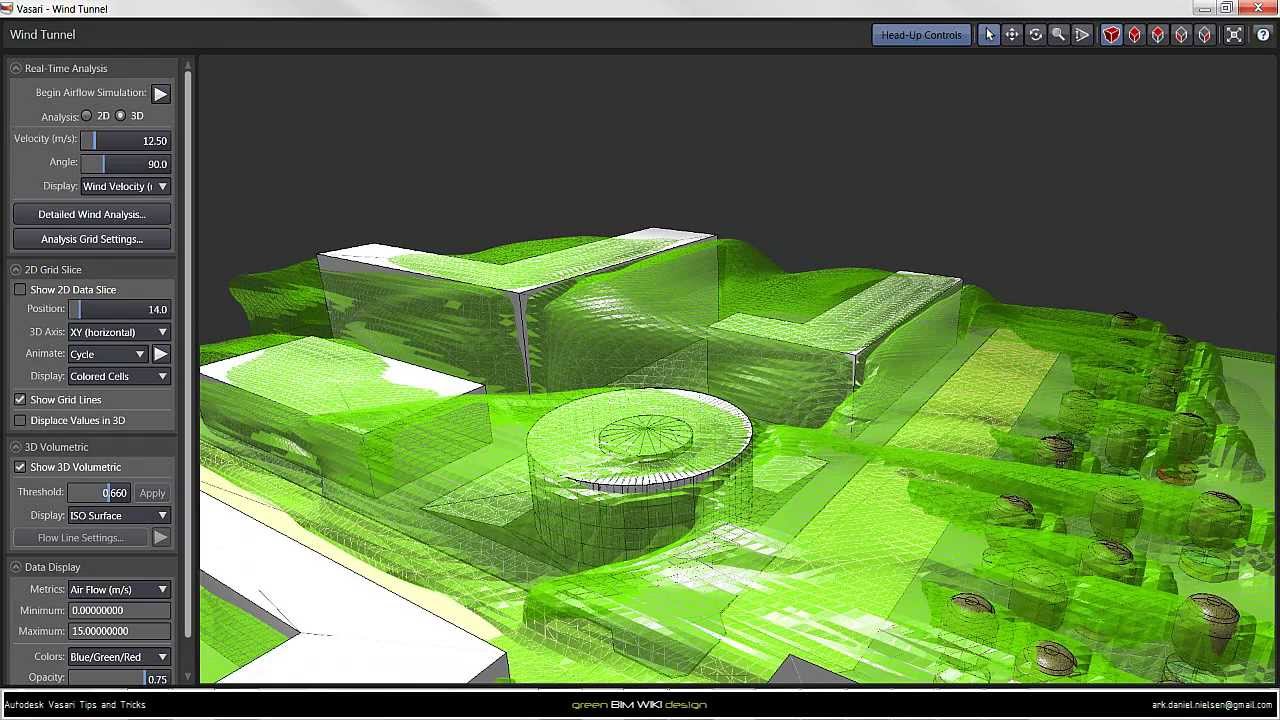Click the Velocity slider field
The height and width of the screenshot is (720, 1280).
tap(125, 141)
